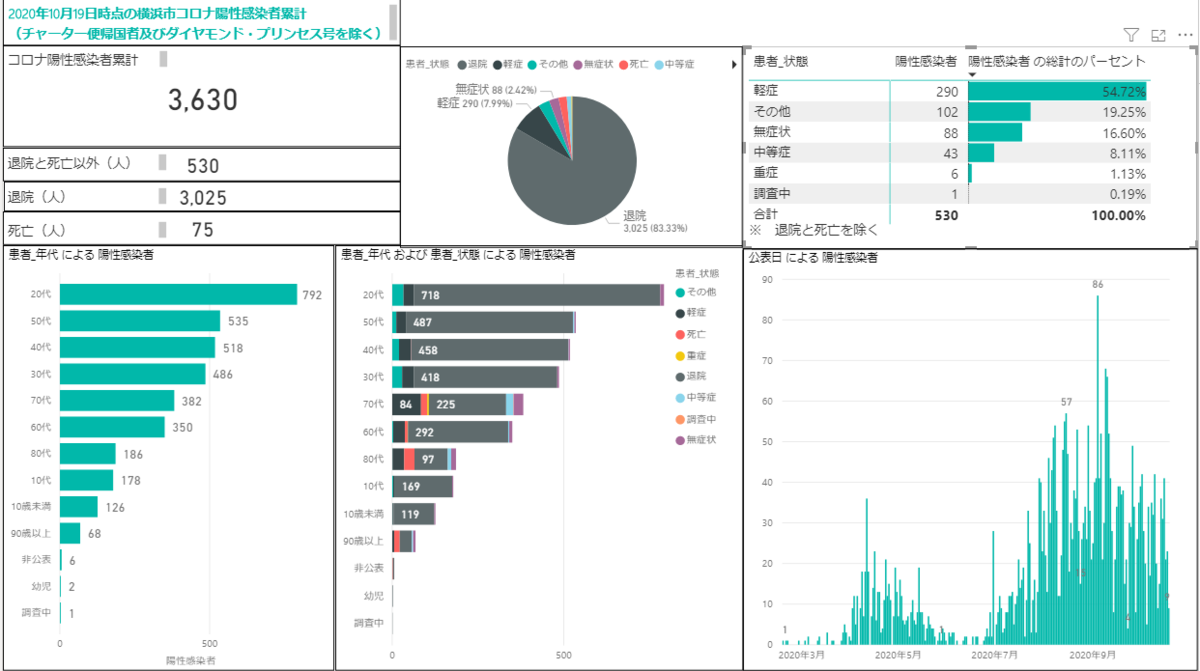Image resolution: width=1200 pixels, height=671 pixels.
Task: Click the total card value 3,630
Action: [x=203, y=100]
